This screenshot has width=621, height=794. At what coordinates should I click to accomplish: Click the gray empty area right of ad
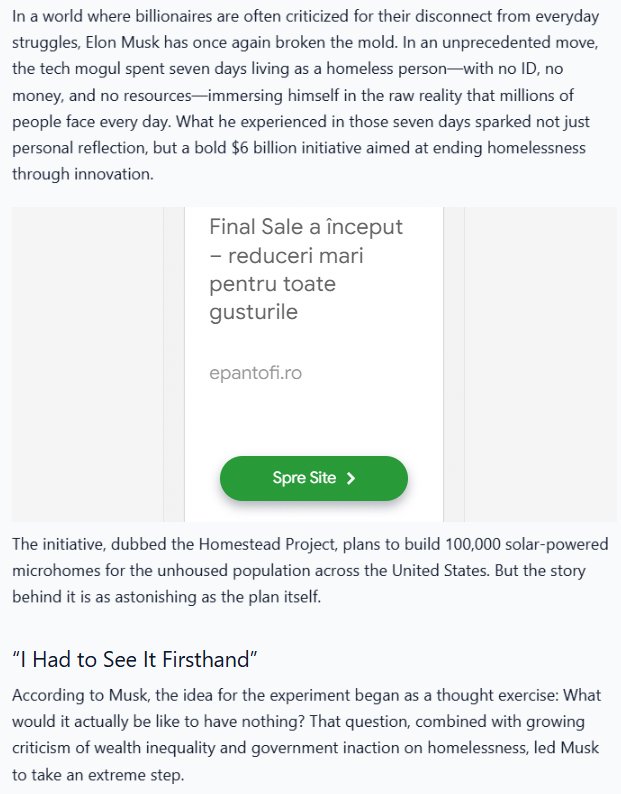(x=540, y=364)
